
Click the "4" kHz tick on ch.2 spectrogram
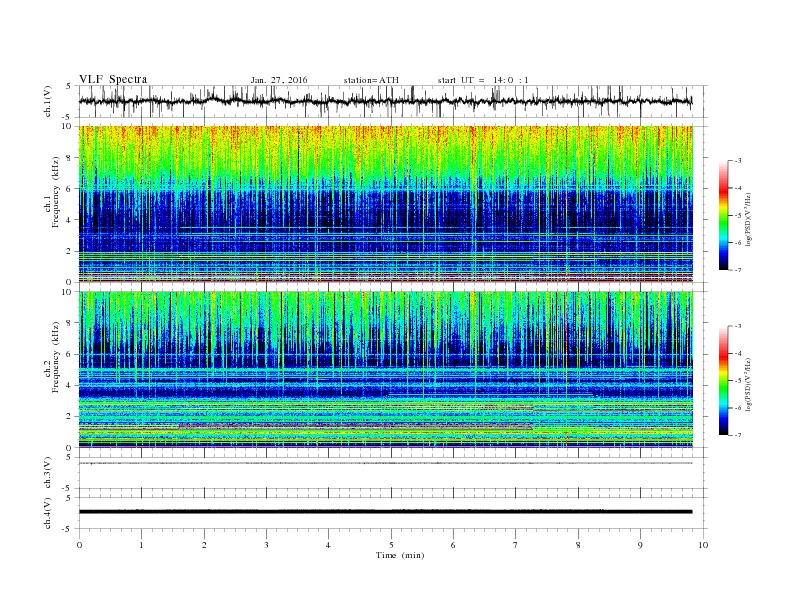69,386
